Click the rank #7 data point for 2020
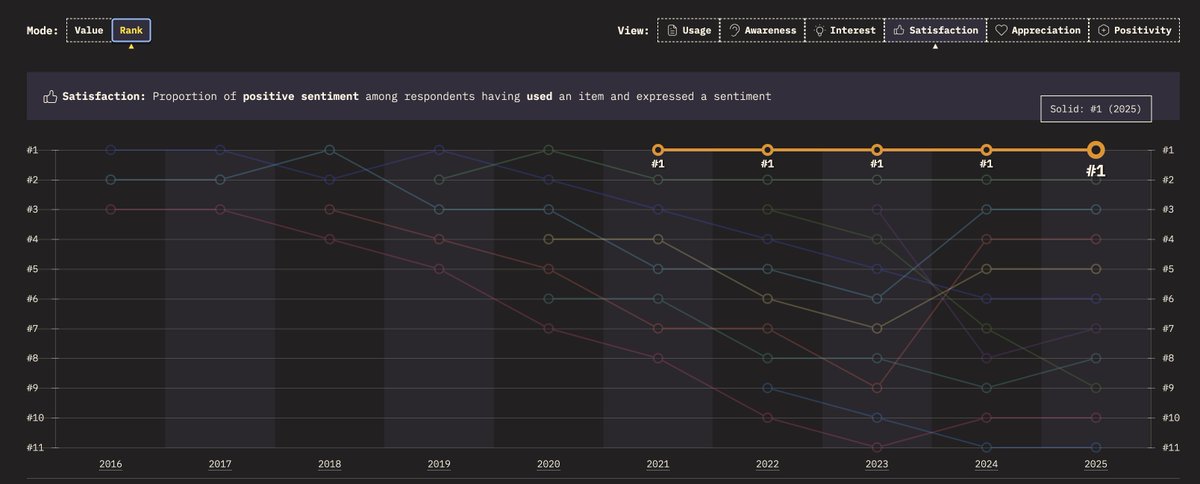 pyautogui.click(x=548, y=328)
